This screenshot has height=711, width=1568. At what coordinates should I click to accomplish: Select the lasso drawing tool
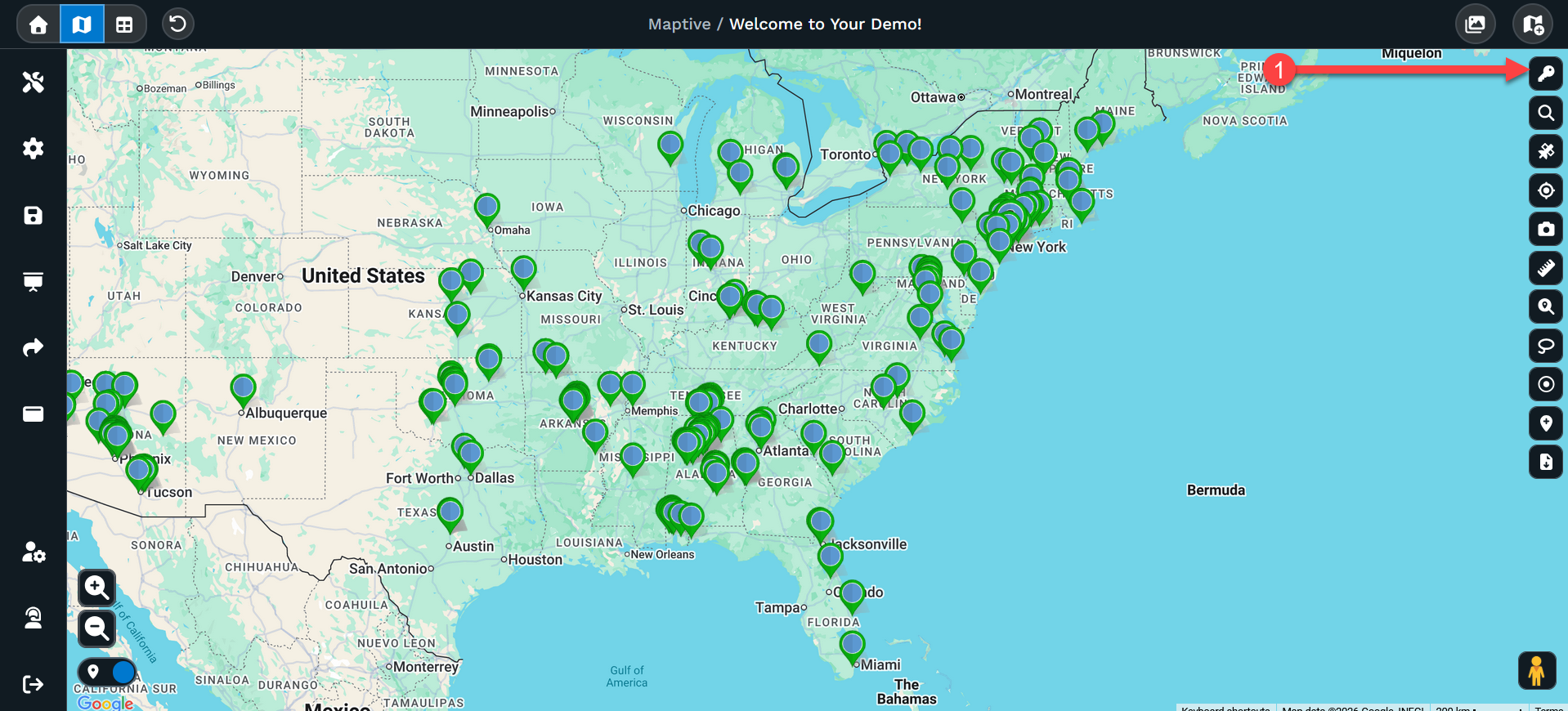pos(1545,346)
